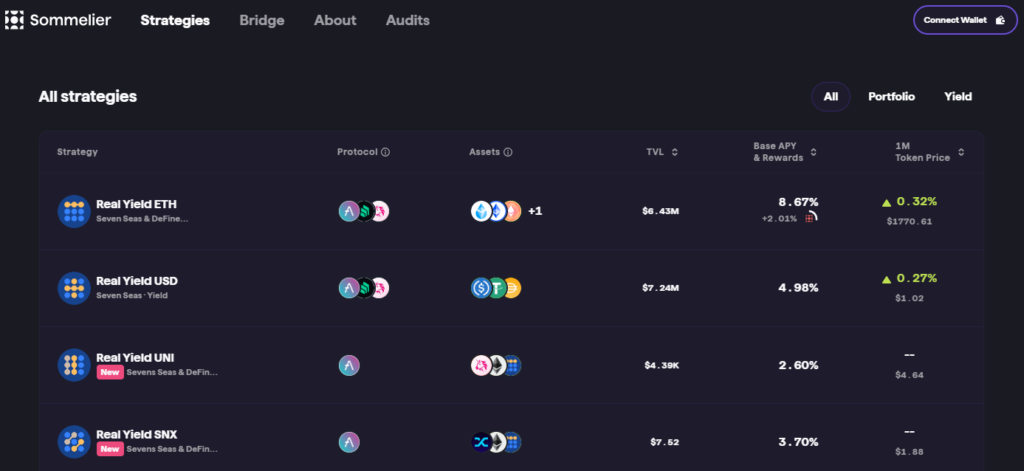Open the Audits nav tab

pos(407,20)
